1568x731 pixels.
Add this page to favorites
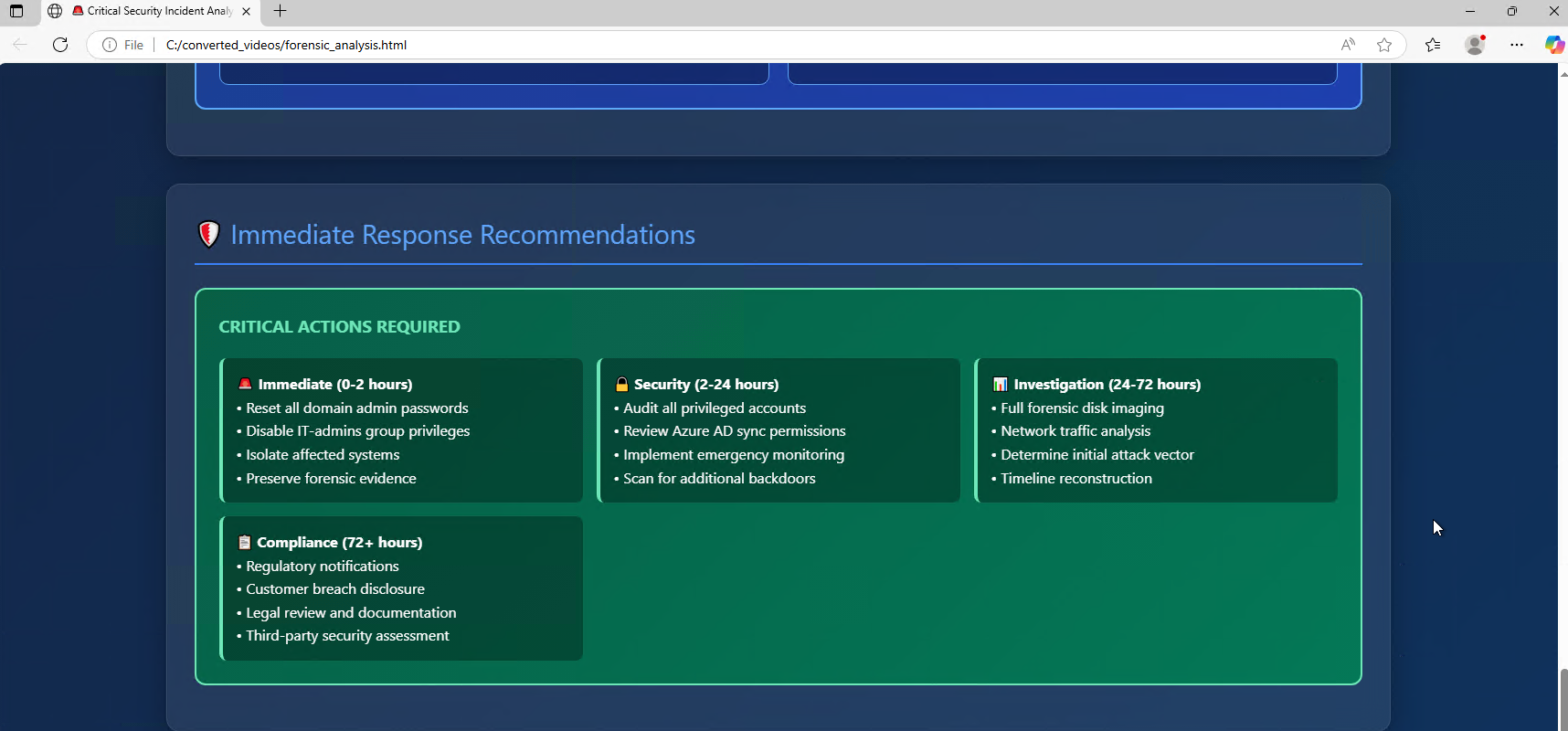point(1384,45)
